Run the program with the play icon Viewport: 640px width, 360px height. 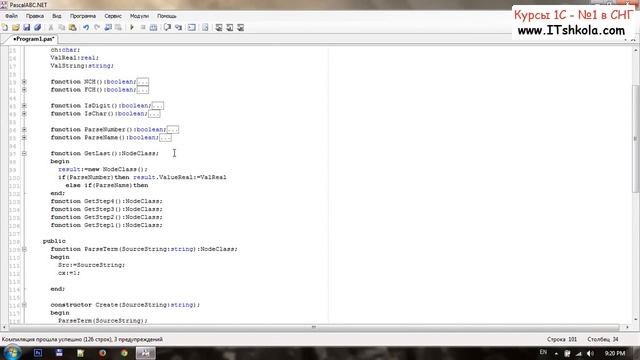click(x=132, y=27)
